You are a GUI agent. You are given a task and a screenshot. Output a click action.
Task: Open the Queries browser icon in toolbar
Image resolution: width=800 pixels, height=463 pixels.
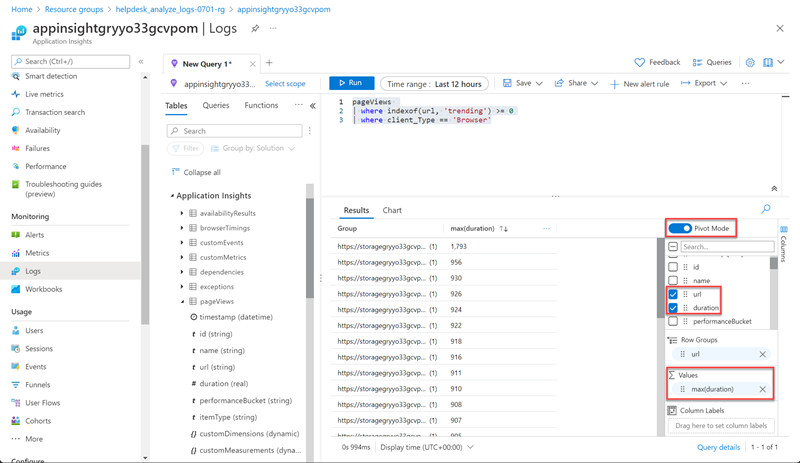click(x=697, y=62)
